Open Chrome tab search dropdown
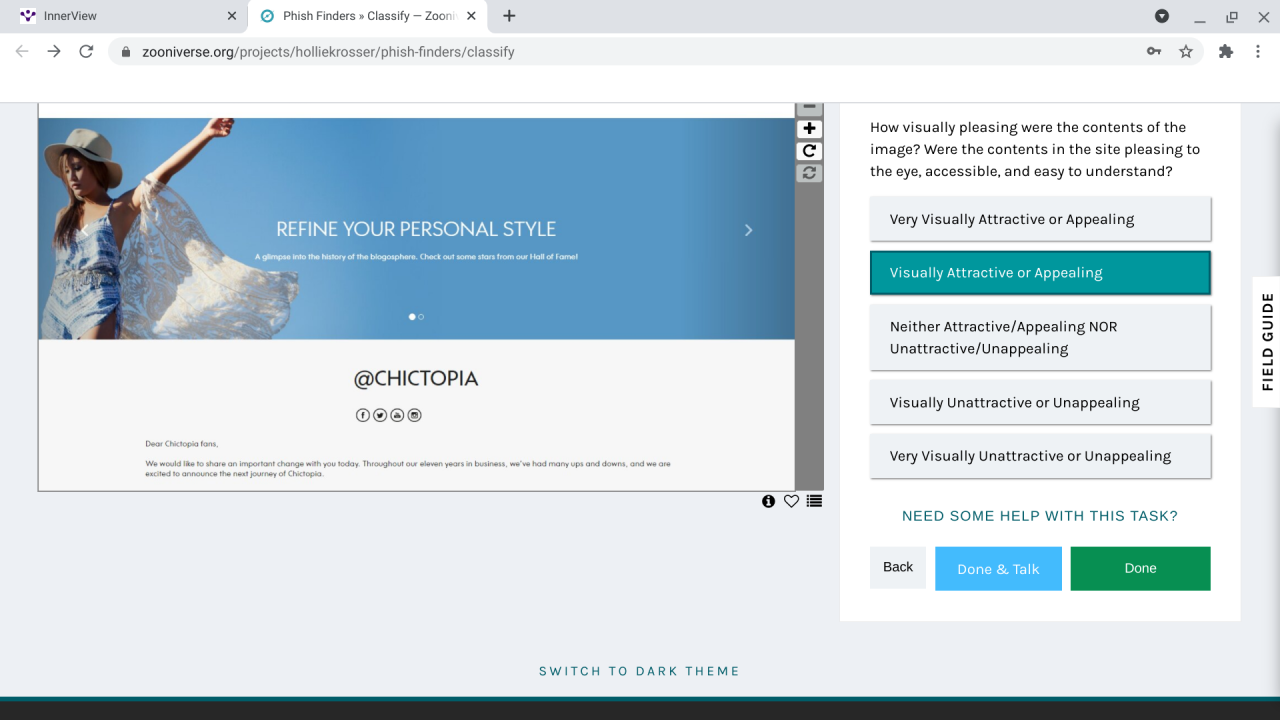 click(1162, 16)
